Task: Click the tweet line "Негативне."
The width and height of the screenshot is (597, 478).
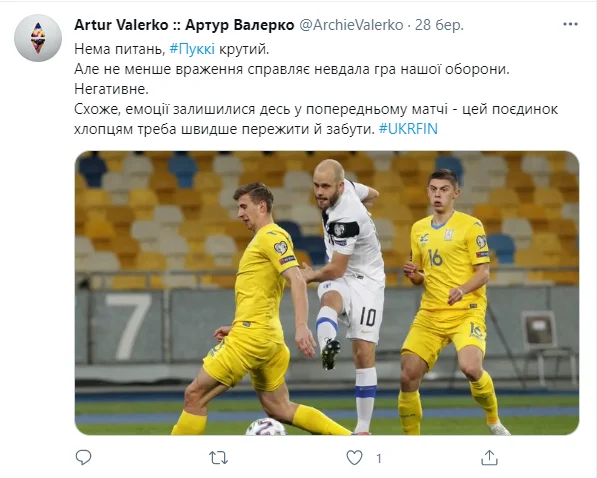Action: (x=111, y=89)
